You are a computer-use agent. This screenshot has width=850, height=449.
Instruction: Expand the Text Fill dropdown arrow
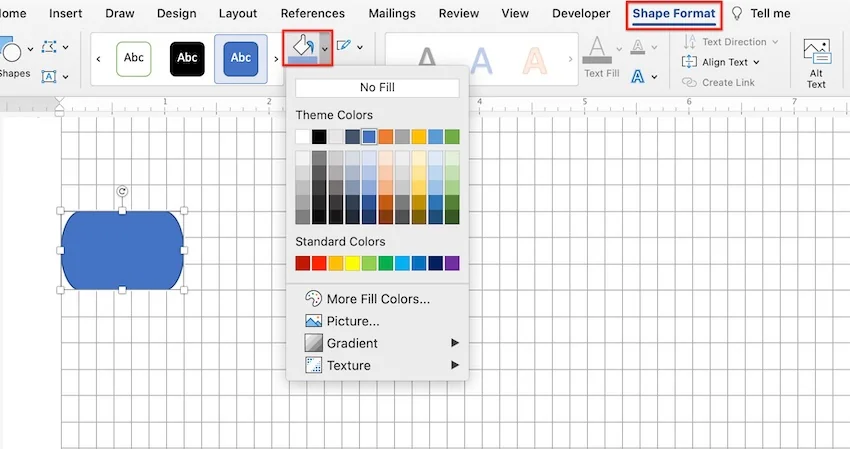[619, 49]
